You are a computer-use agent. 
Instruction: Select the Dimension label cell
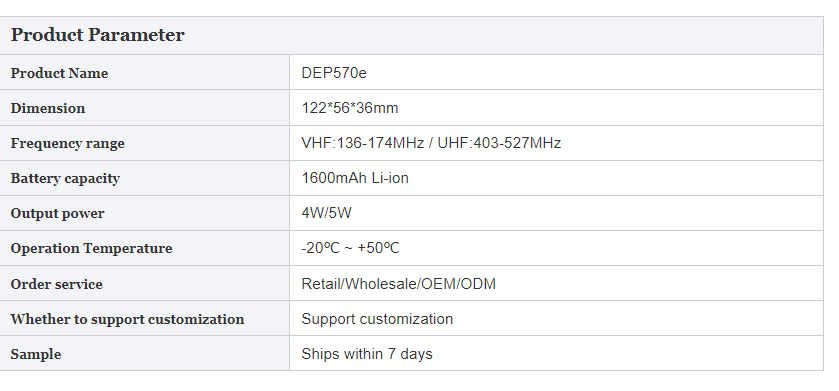click(x=144, y=108)
